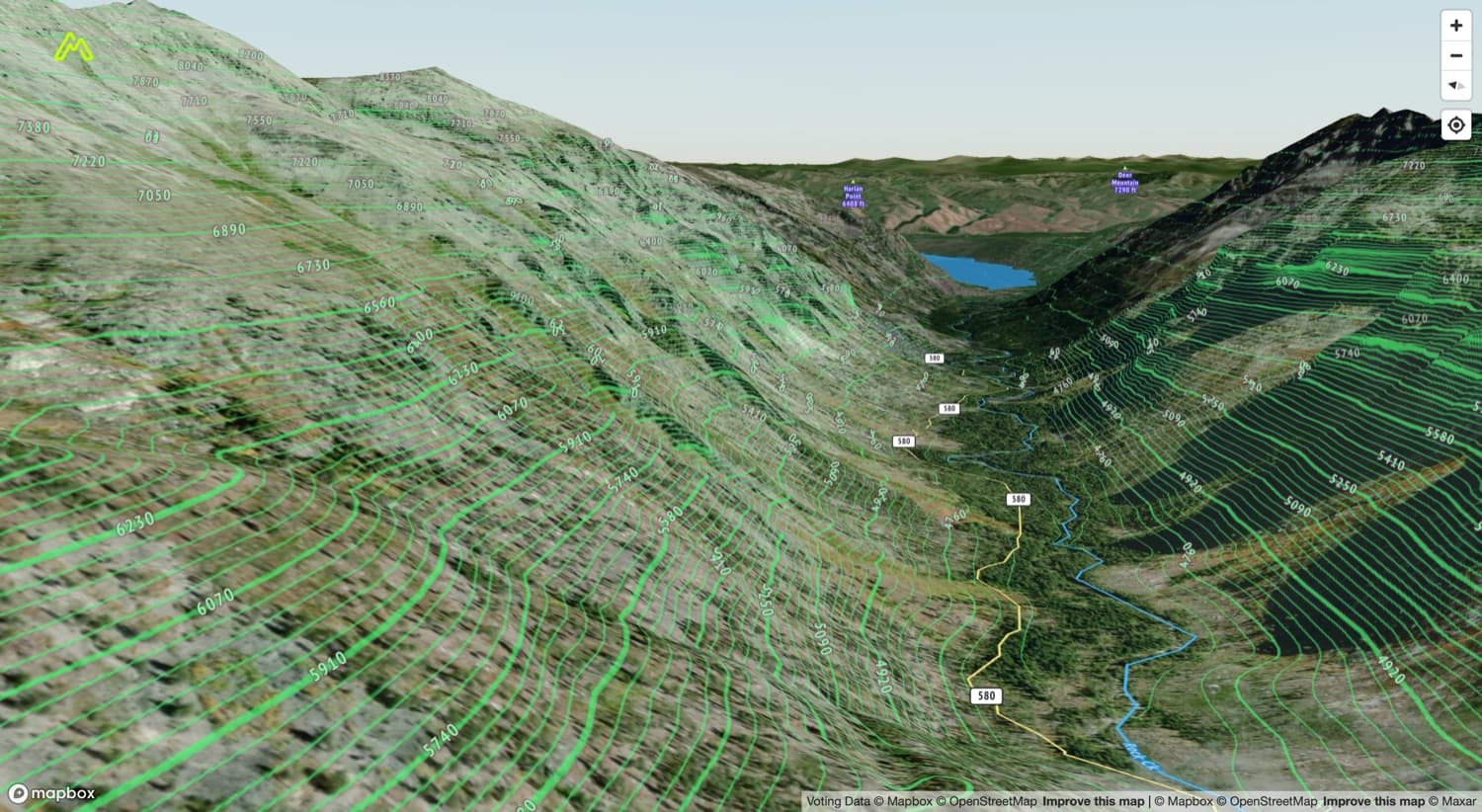Select the green mountain logo at top left
This screenshot has height=812, width=1482.
(x=73, y=45)
